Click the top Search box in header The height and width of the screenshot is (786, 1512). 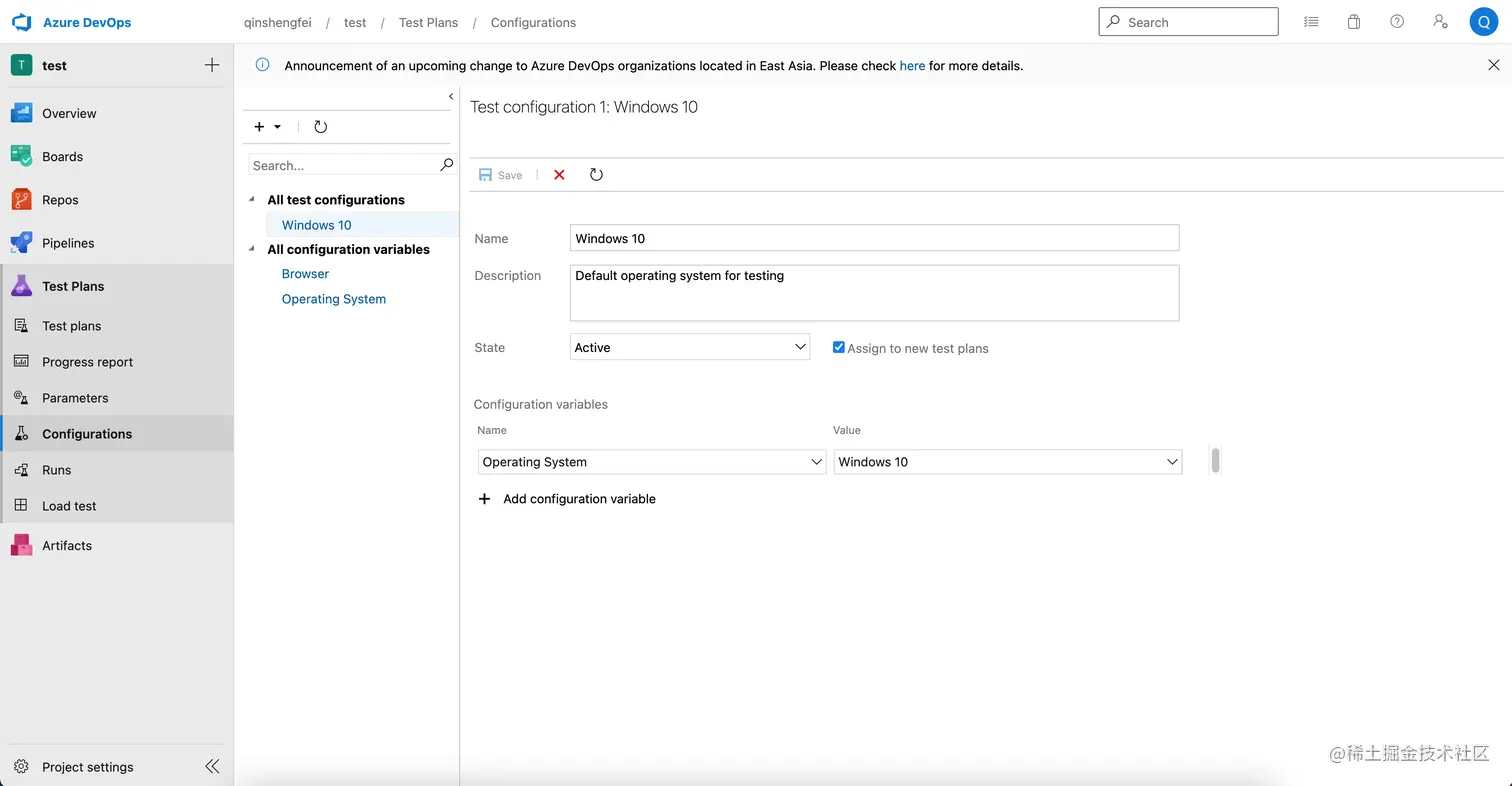point(1188,22)
